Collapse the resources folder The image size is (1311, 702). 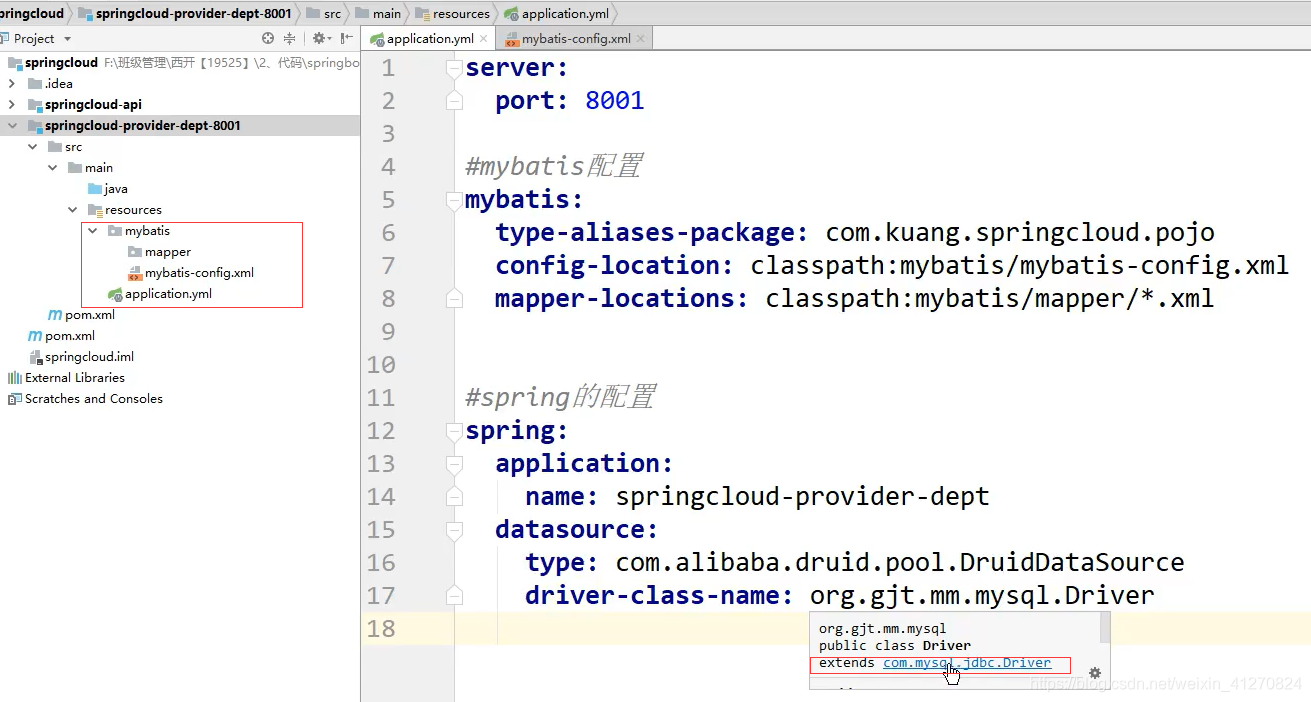tap(72, 210)
